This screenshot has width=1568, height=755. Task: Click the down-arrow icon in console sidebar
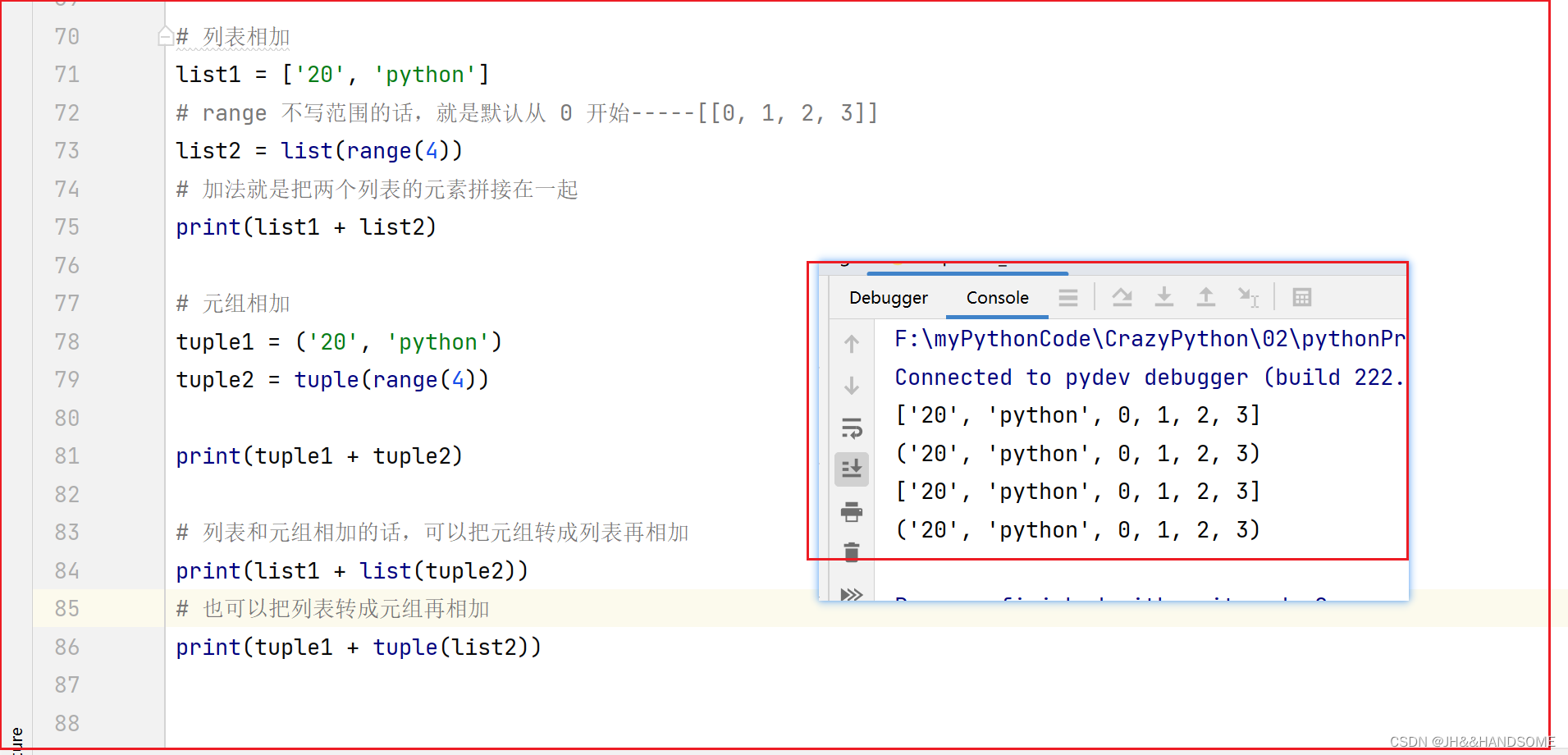pyautogui.click(x=852, y=386)
